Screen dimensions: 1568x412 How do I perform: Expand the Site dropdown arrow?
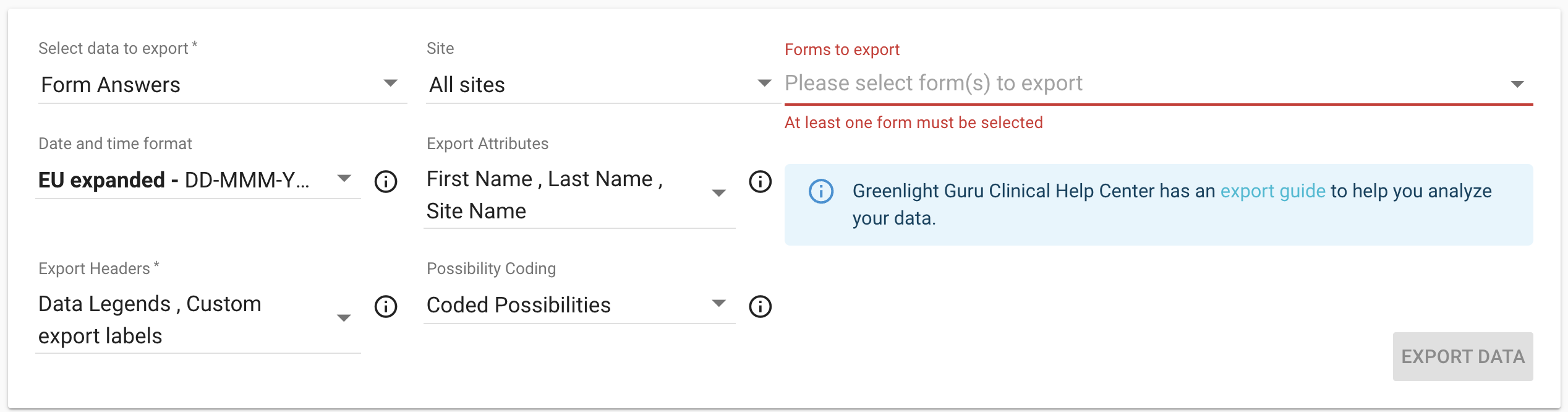(x=764, y=84)
